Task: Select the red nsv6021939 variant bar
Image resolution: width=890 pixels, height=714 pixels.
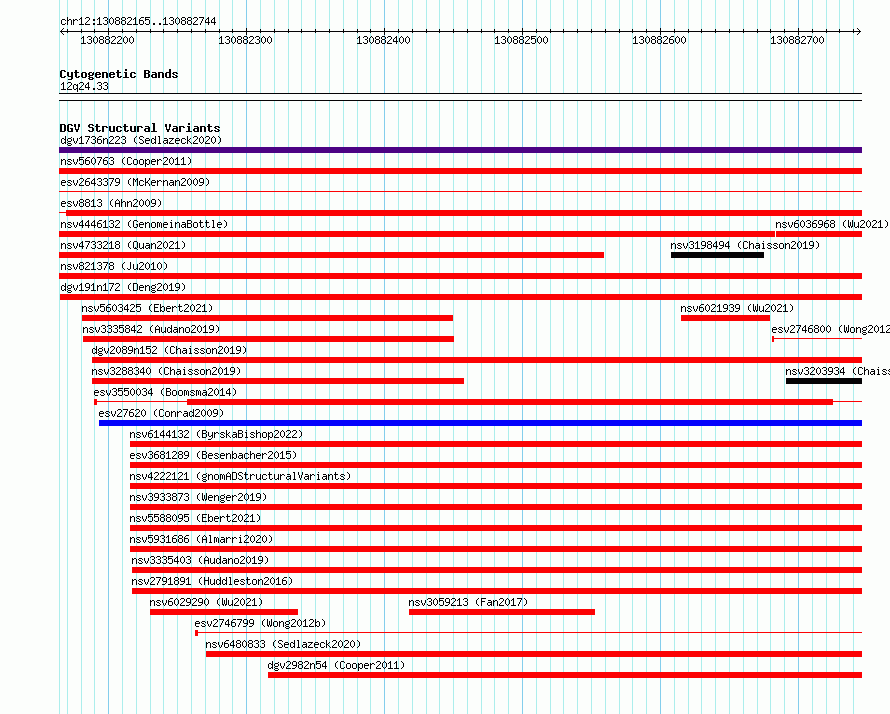Action: pyautogui.click(x=725, y=318)
